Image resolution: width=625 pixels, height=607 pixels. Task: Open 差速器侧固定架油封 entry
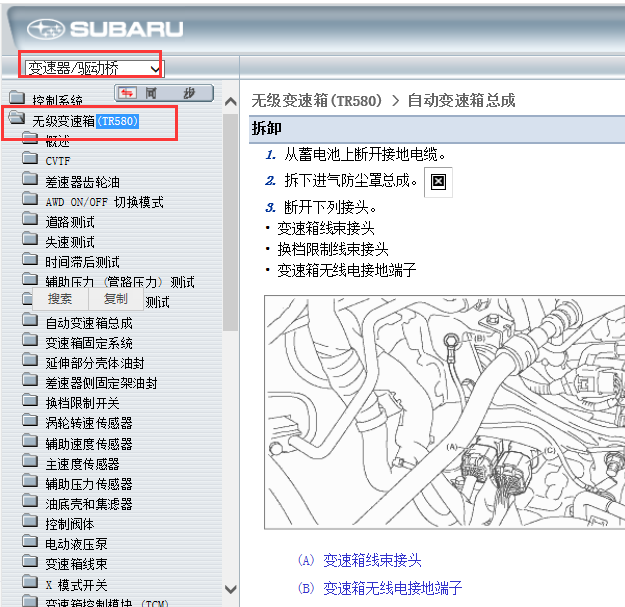pyautogui.click(x=101, y=383)
